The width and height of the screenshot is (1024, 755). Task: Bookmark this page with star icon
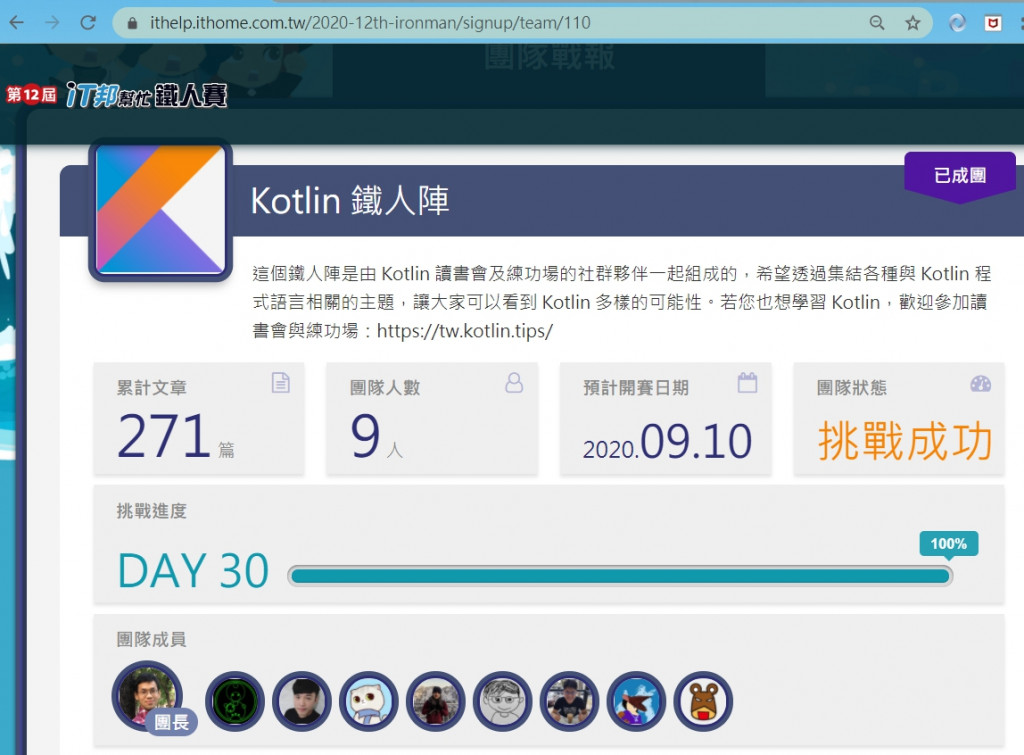tap(912, 24)
